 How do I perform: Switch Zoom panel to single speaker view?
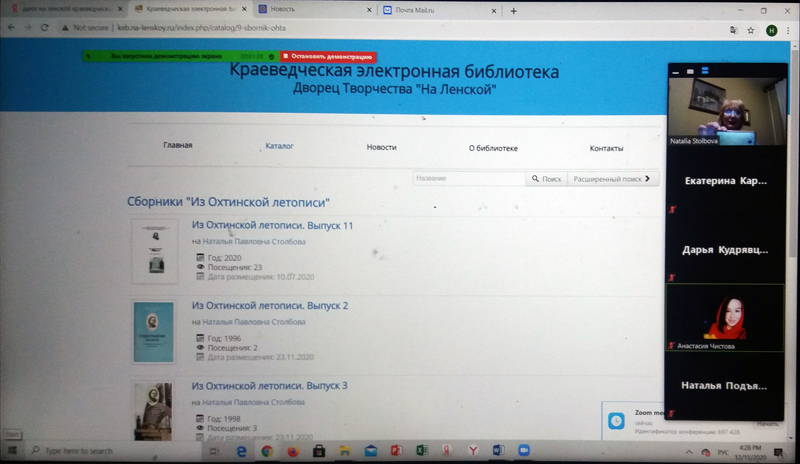(x=690, y=71)
